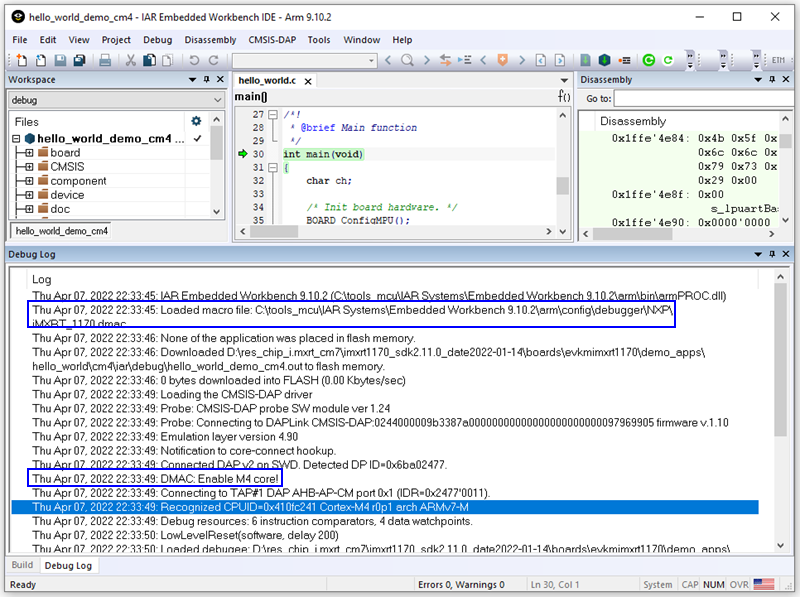The height and width of the screenshot is (597, 800).
Task: Click the Go To line toolbar icon
Action: 464,60
